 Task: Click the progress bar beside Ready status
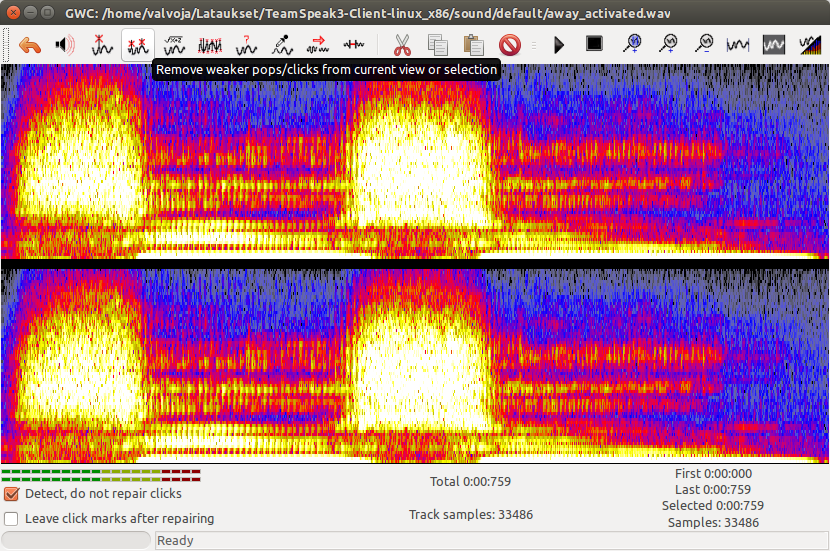pyautogui.click(x=77, y=540)
